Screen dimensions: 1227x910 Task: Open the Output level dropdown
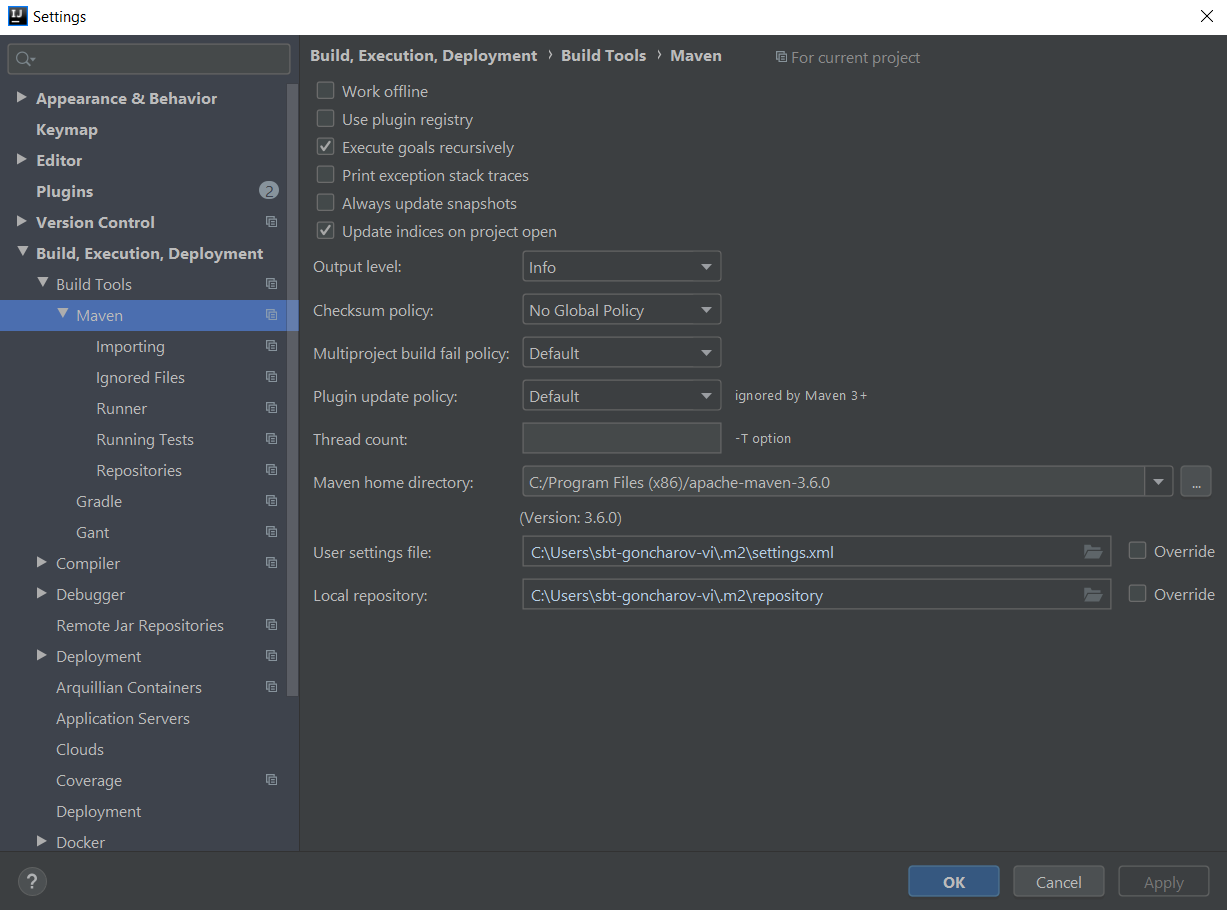(621, 267)
